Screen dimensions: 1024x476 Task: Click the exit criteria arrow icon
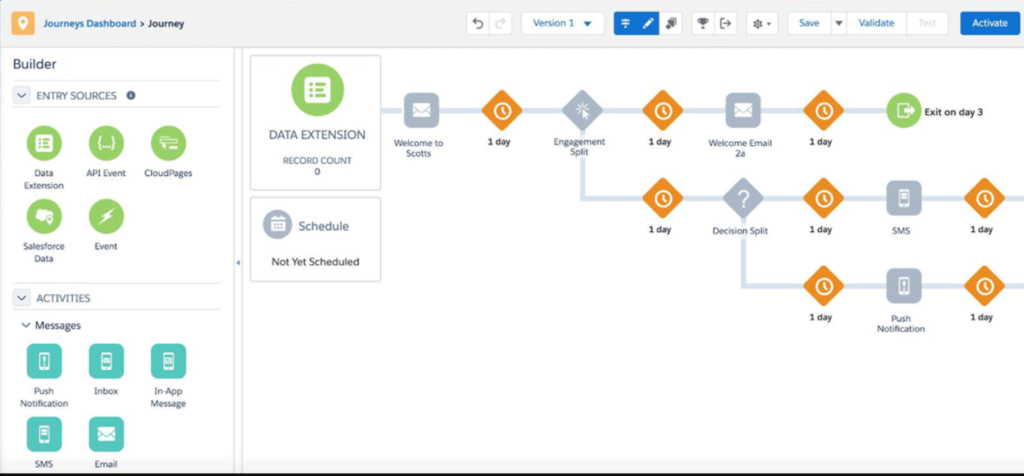pyautogui.click(x=726, y=23)
